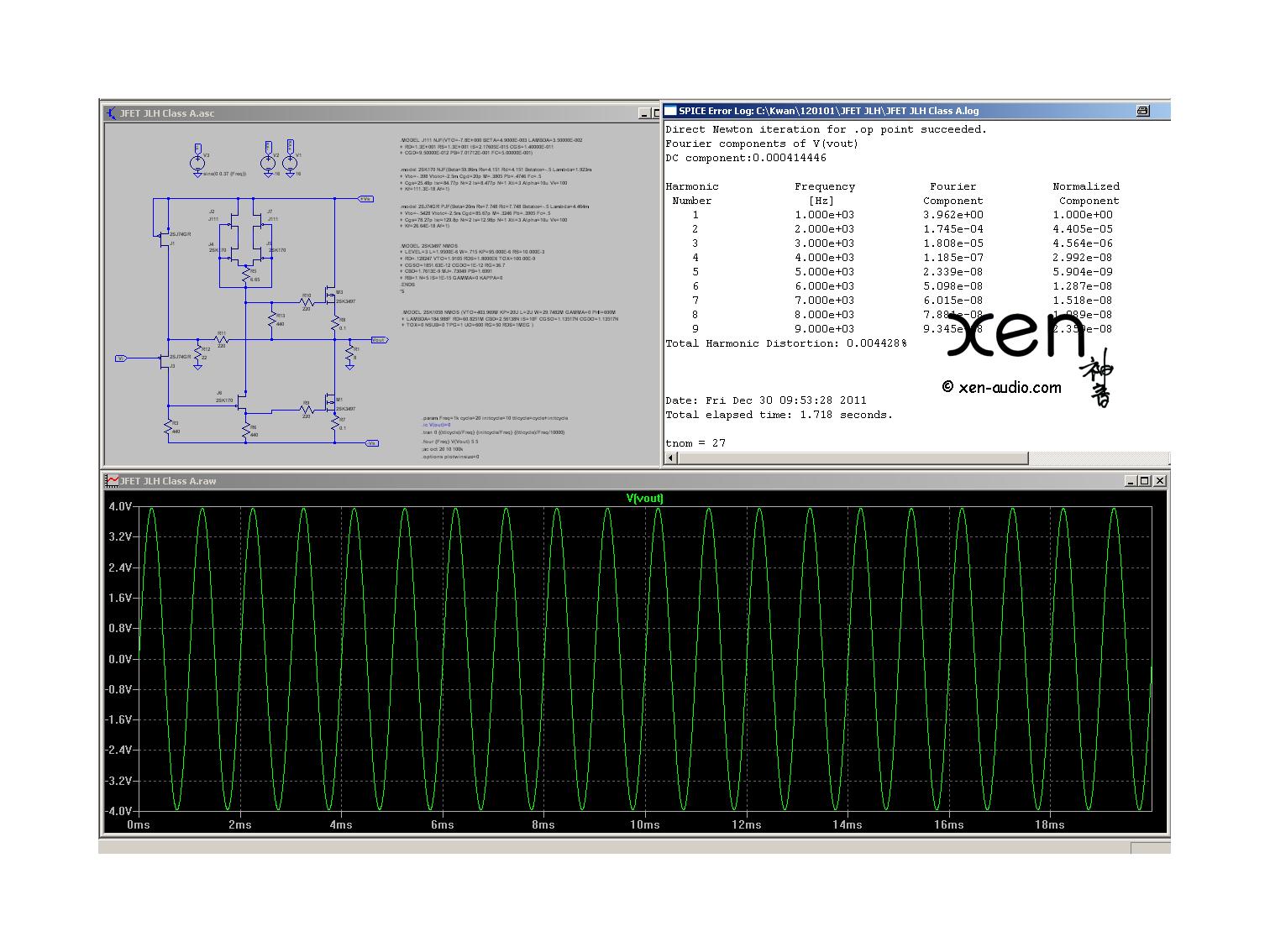
Task: Click the 0.0V vertical axis label
Action: click(119, 659)
